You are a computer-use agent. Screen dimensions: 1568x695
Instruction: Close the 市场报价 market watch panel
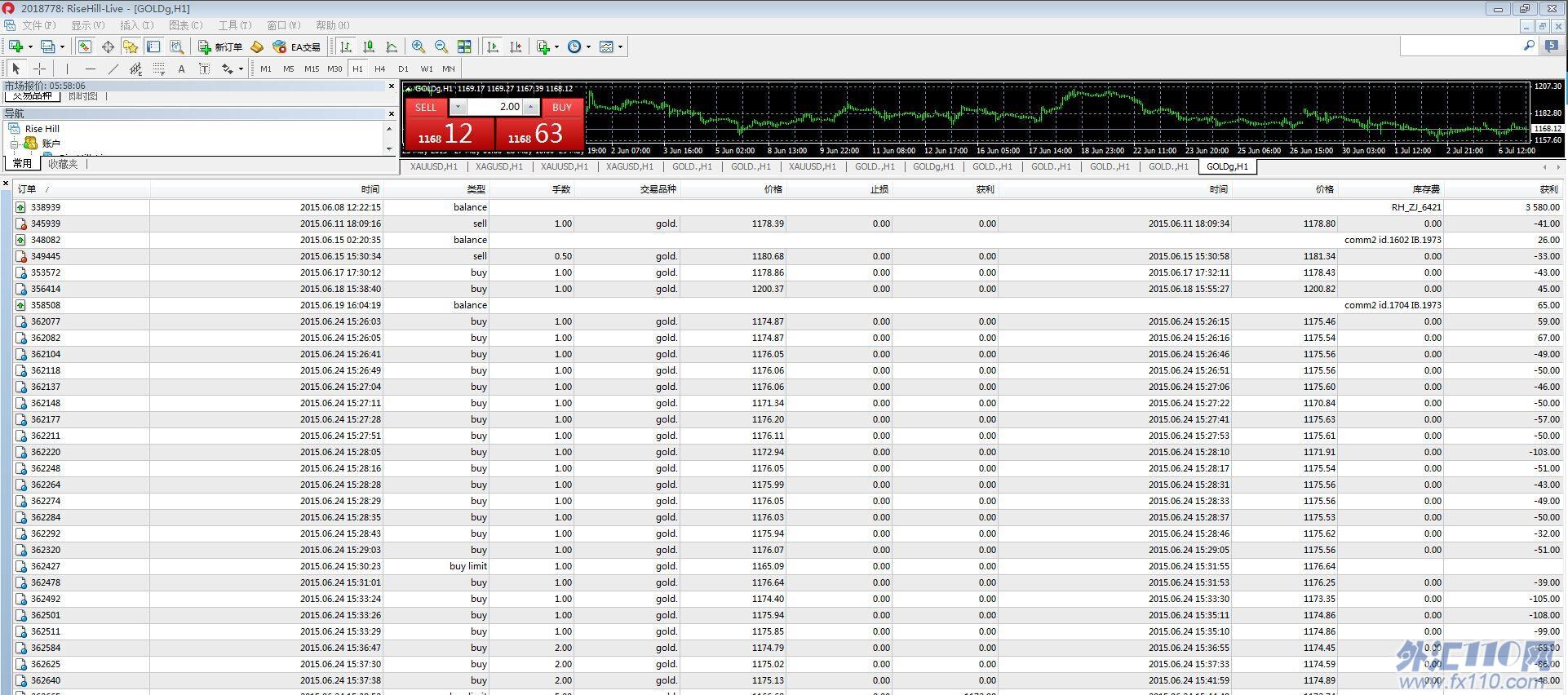coord(391,86)
